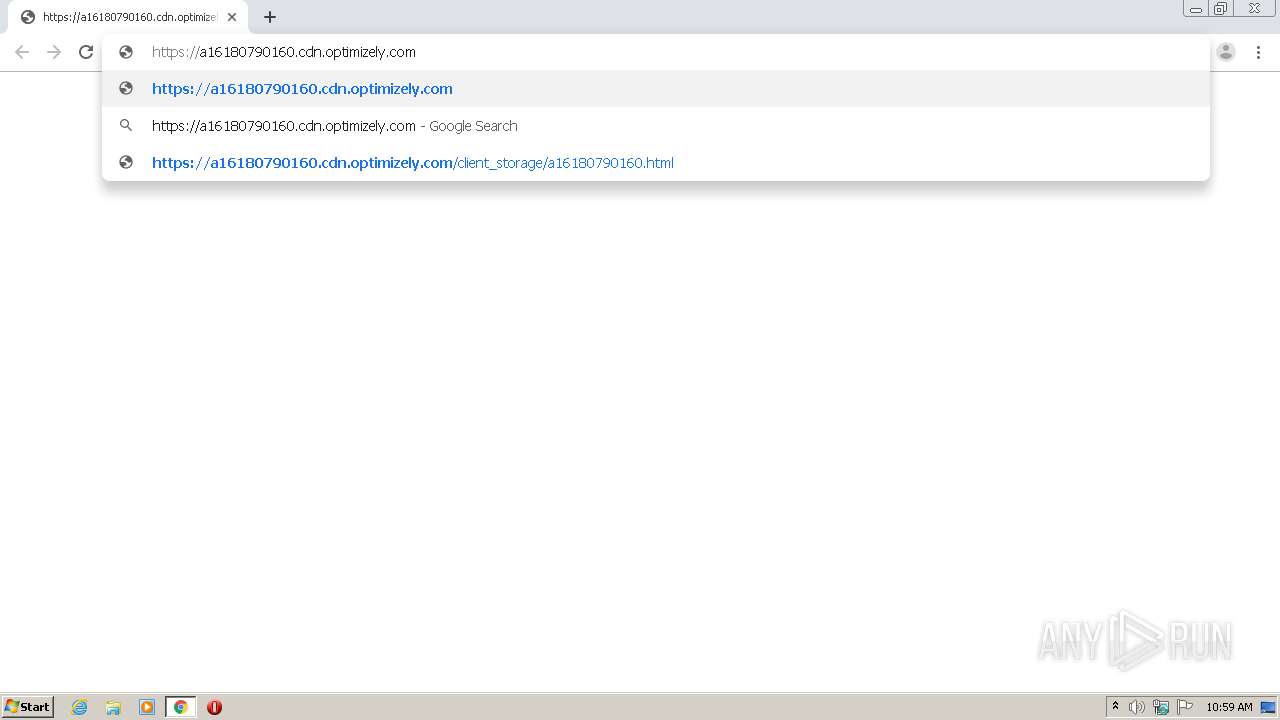Click the Chrome taskbar button

point(181,707)
